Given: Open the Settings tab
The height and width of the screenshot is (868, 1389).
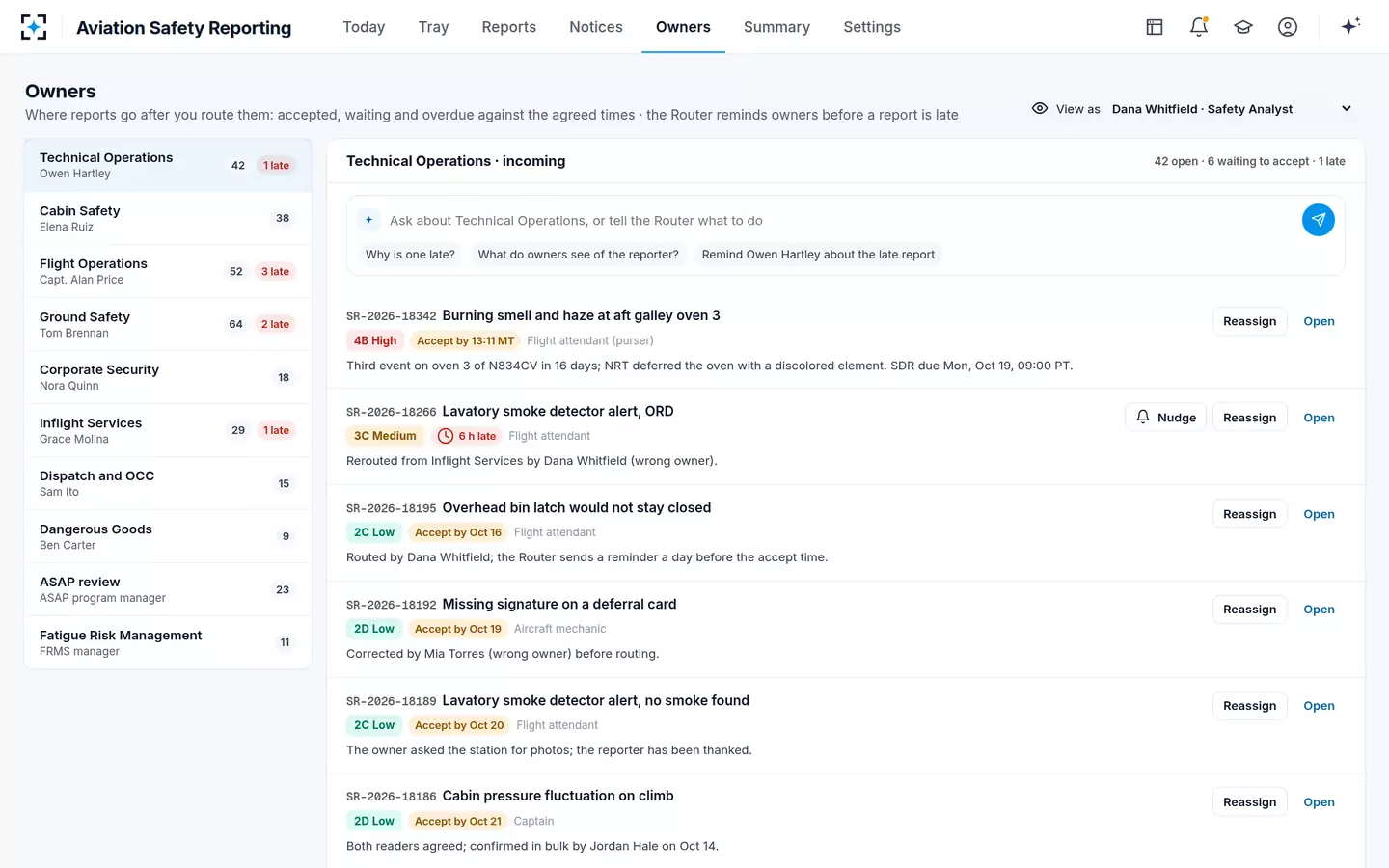Looking at the screenshot, I should click(x=872, y=27).
